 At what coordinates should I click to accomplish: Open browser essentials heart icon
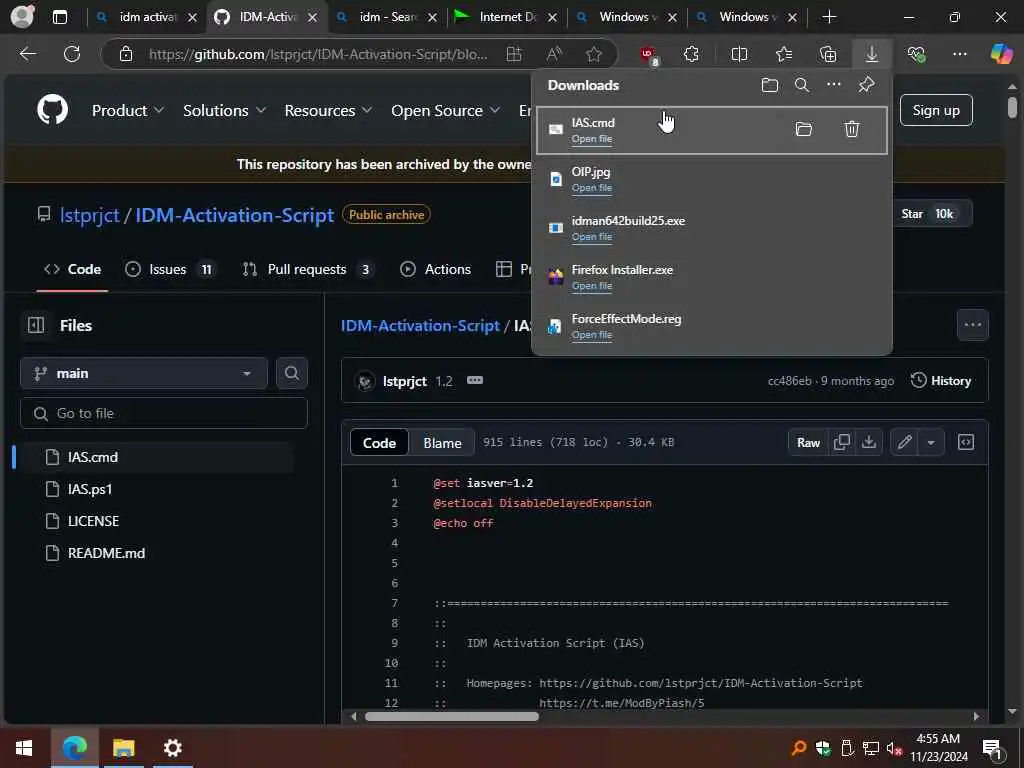point(916,54)
